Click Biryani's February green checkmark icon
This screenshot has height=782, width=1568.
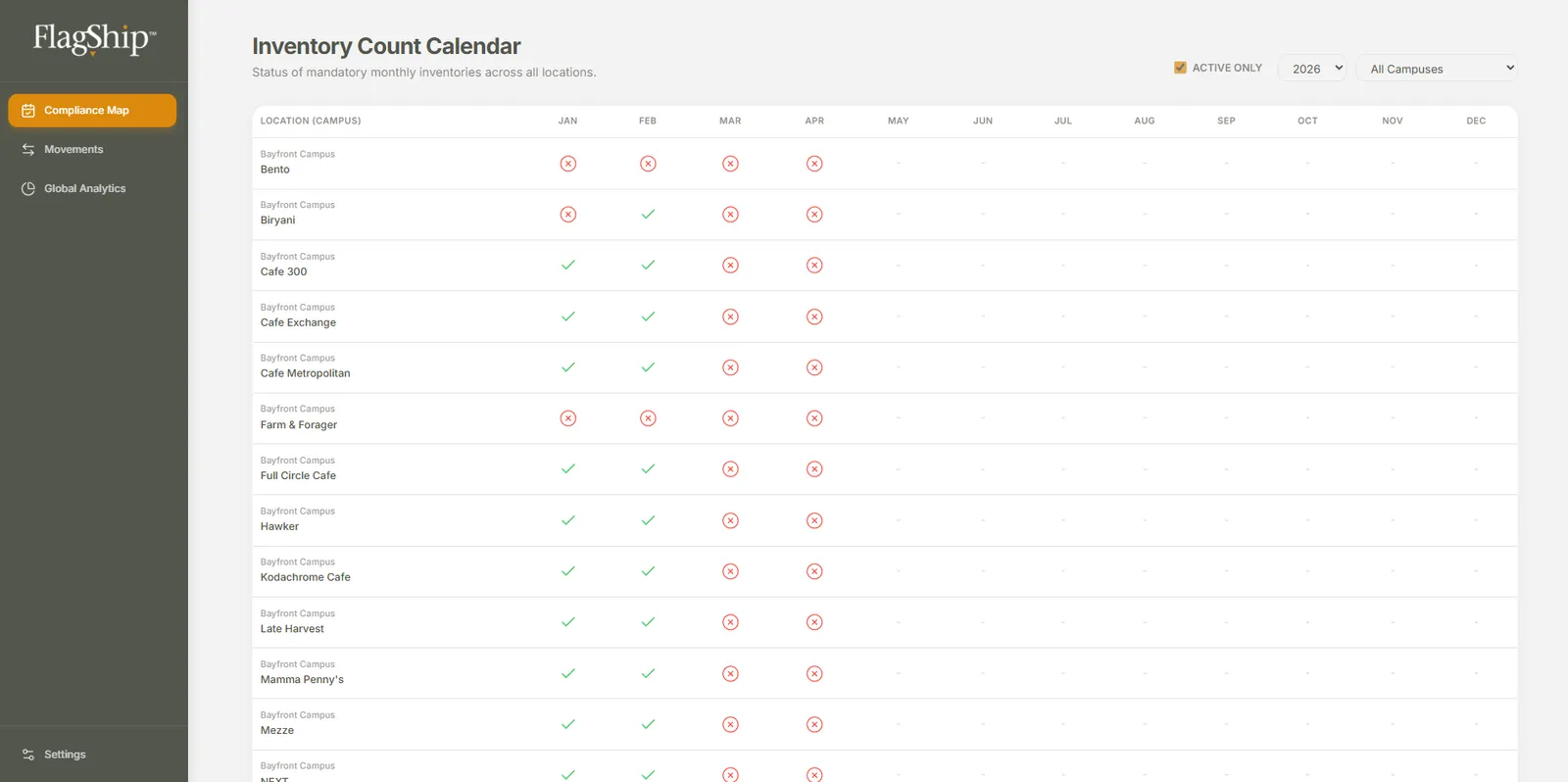[648, 214]
